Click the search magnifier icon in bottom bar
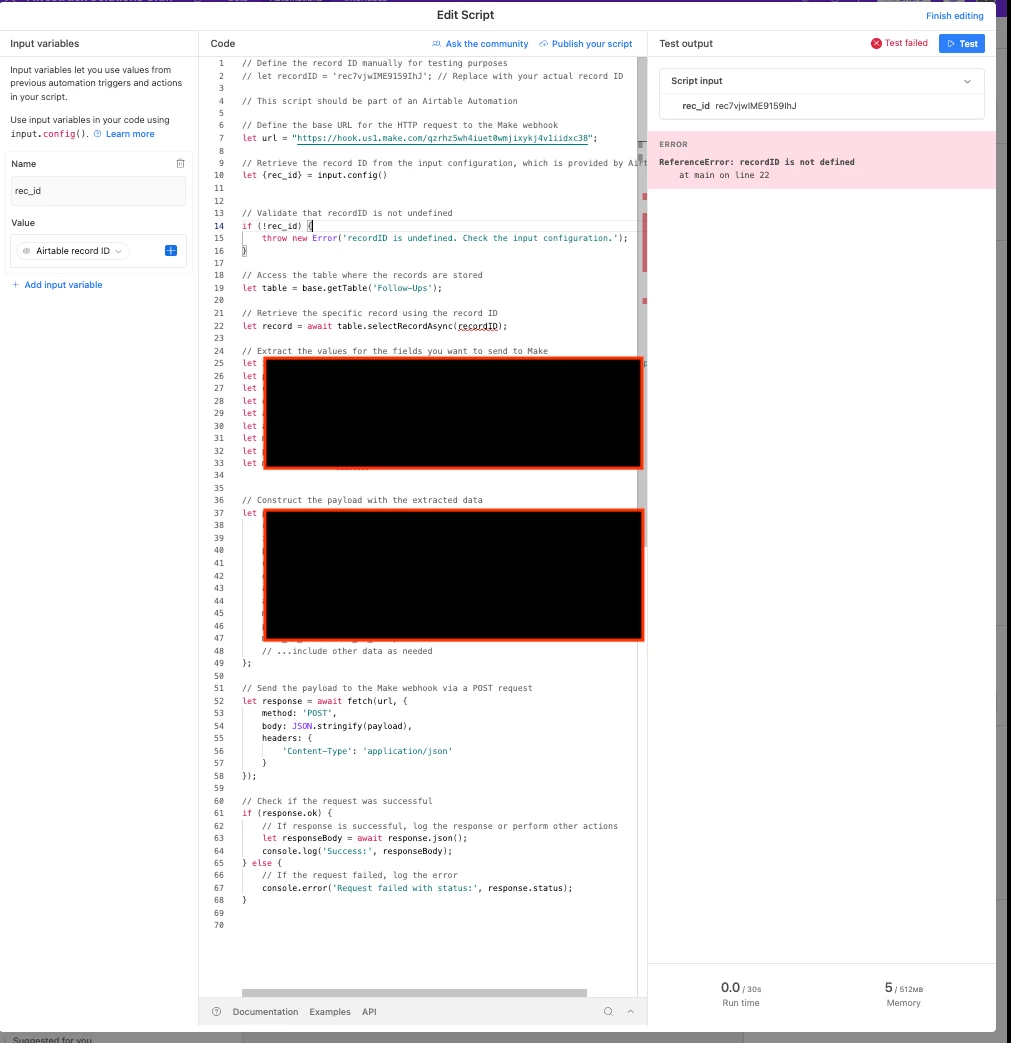Screen dimensions: 1011x1043 click(x=608, y=1012)
